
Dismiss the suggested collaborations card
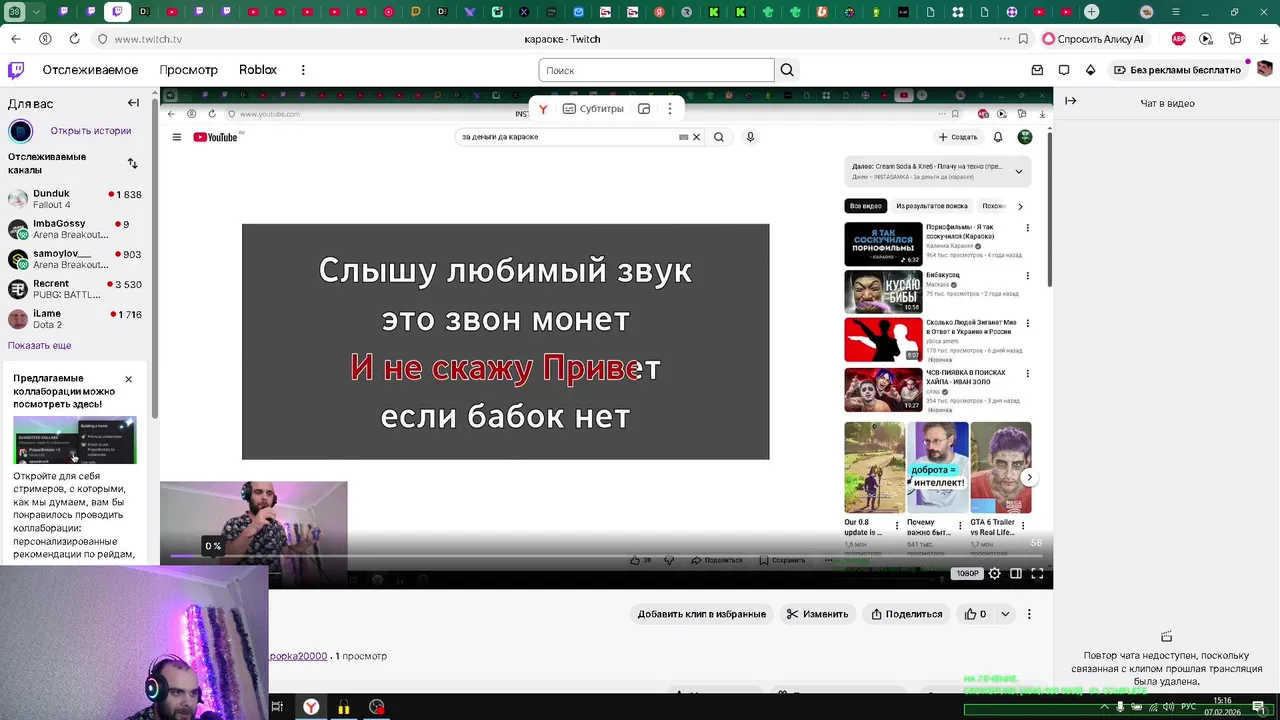point(128,379)
